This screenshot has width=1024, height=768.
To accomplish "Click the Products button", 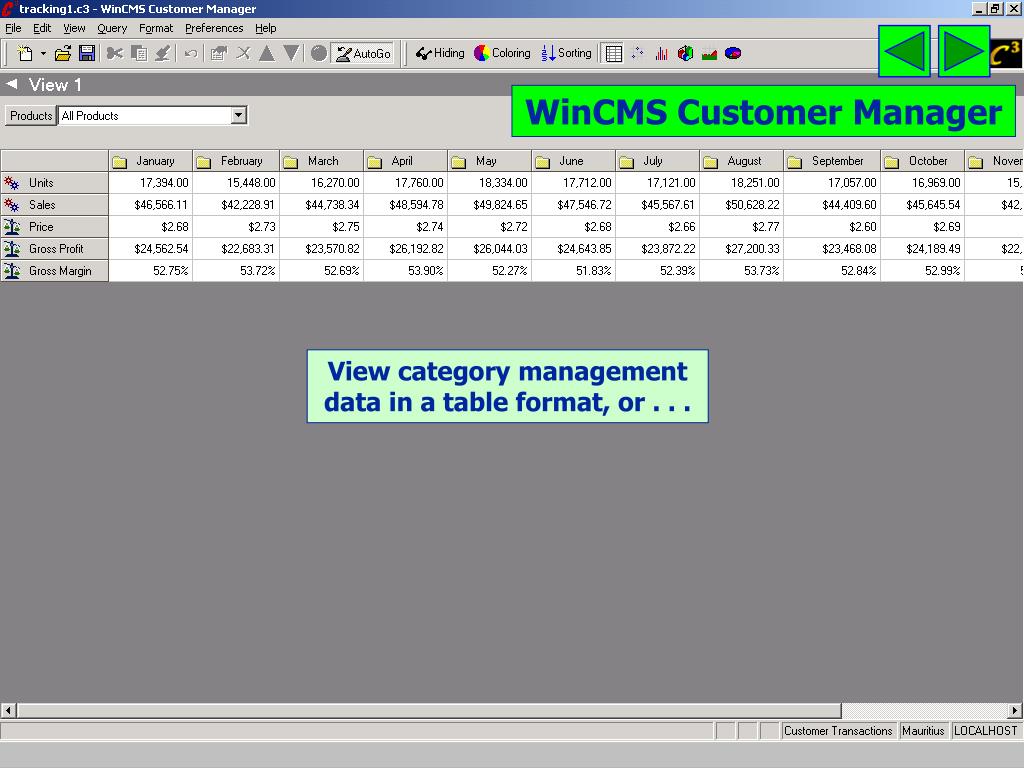I will coord(31,116).
